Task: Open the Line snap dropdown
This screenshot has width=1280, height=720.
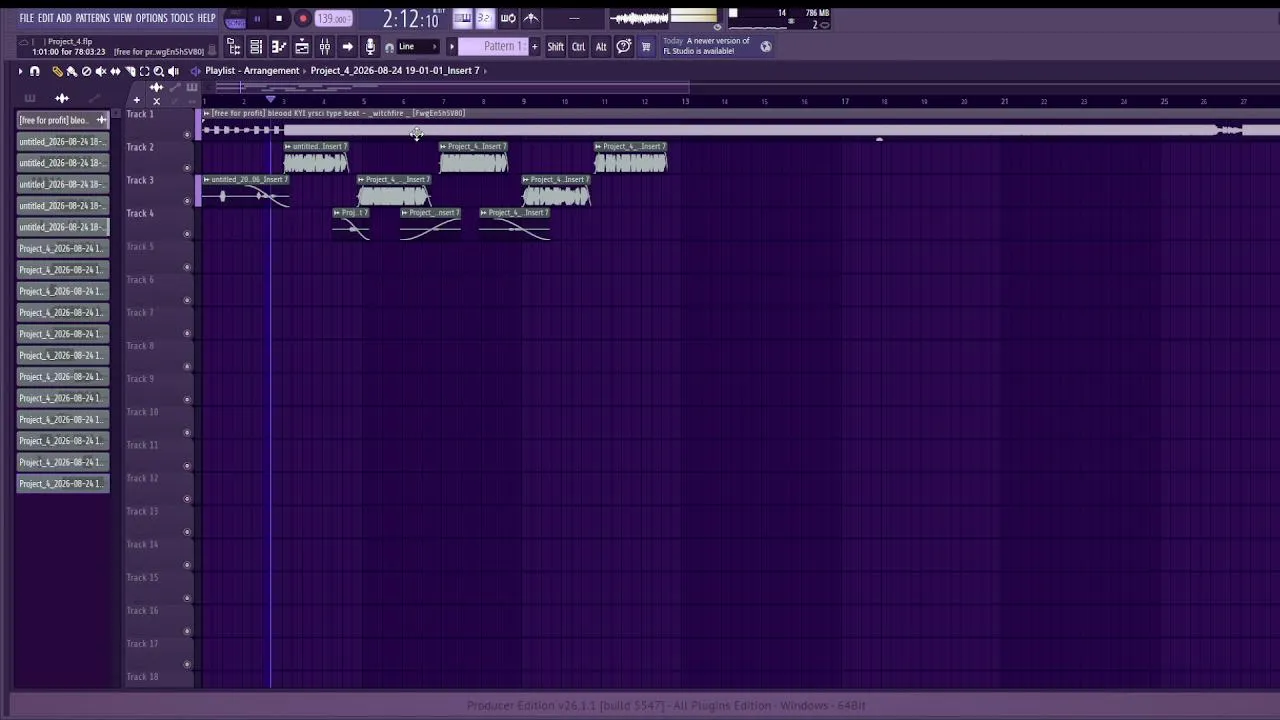Action: [417, 47]
